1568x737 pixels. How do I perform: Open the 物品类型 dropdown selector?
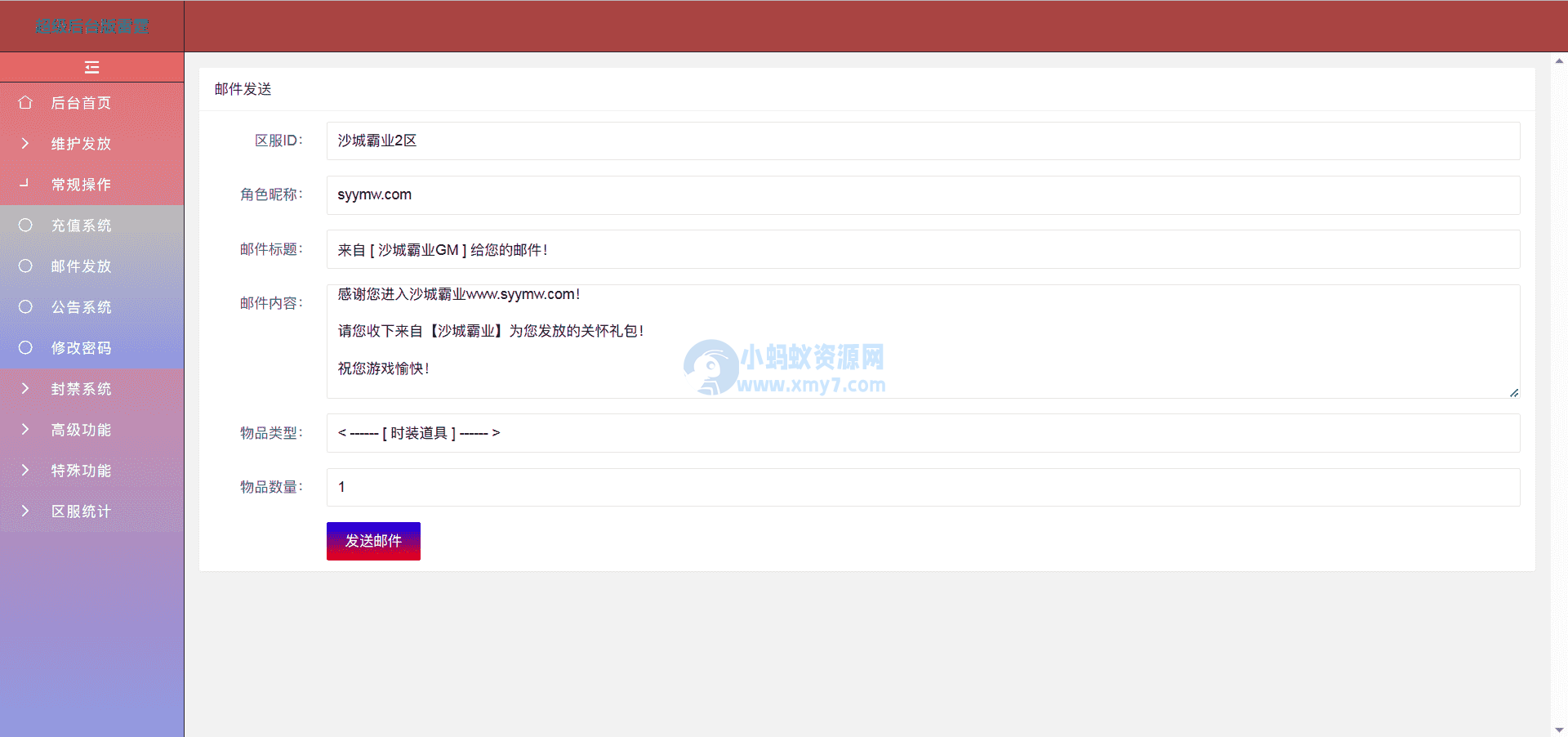point(923,433)
